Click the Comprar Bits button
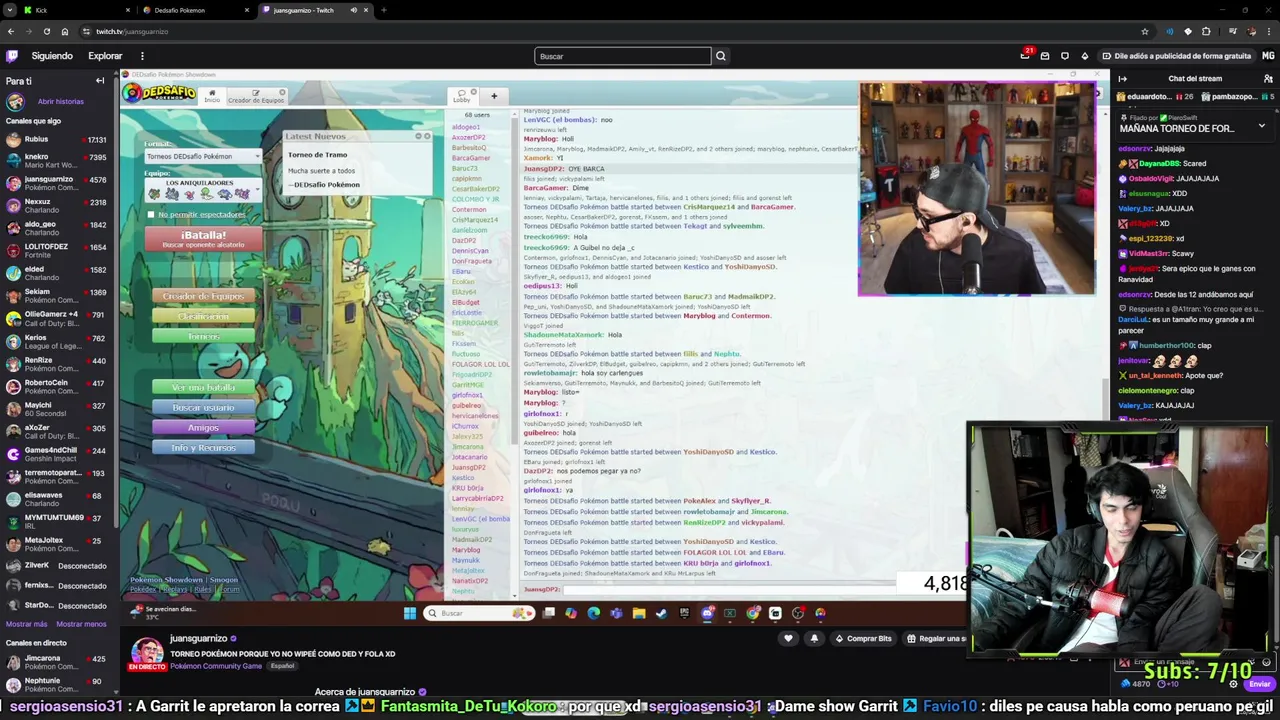This screenshot has height=720, width=1280. 863,638
